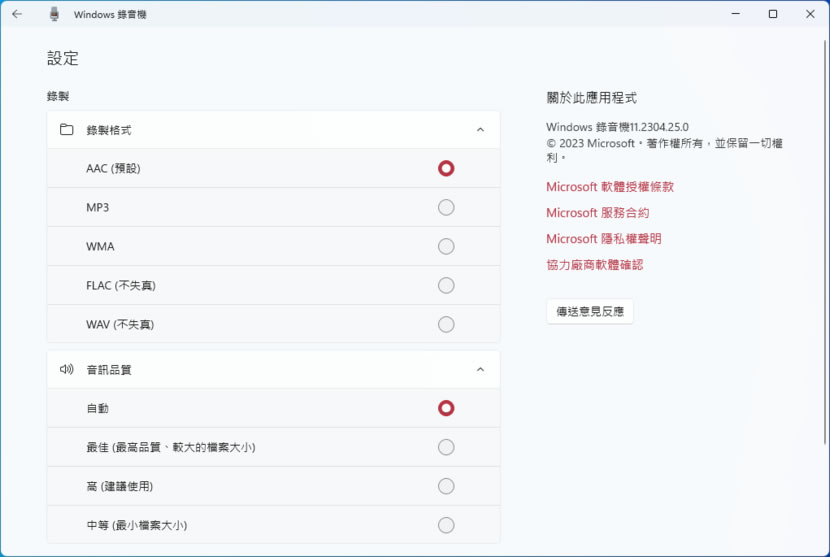830x557 pixels.
Task: Click the 音訊品質 header text
Action: coord(109,370)
